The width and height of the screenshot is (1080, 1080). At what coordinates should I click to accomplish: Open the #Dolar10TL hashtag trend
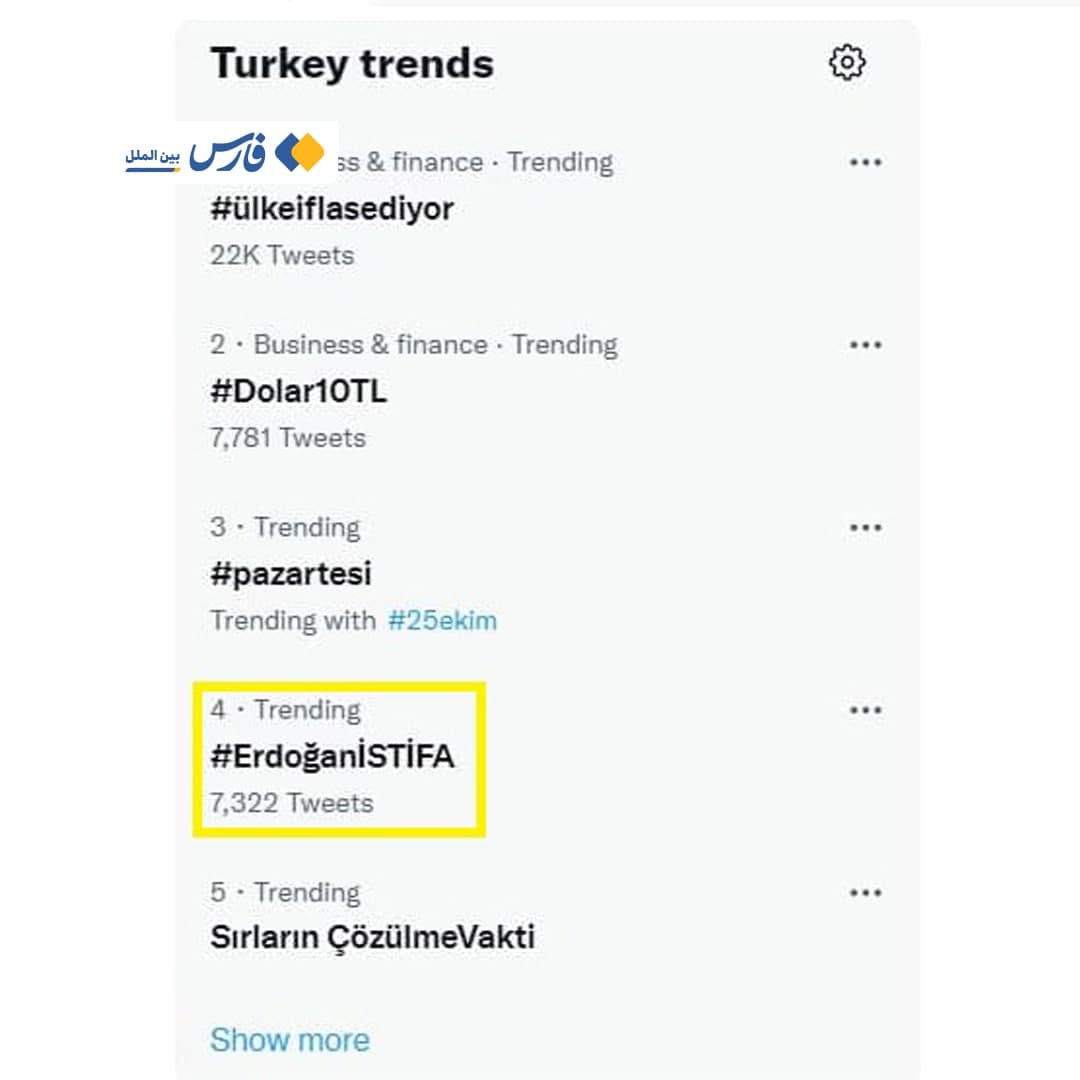298,392
